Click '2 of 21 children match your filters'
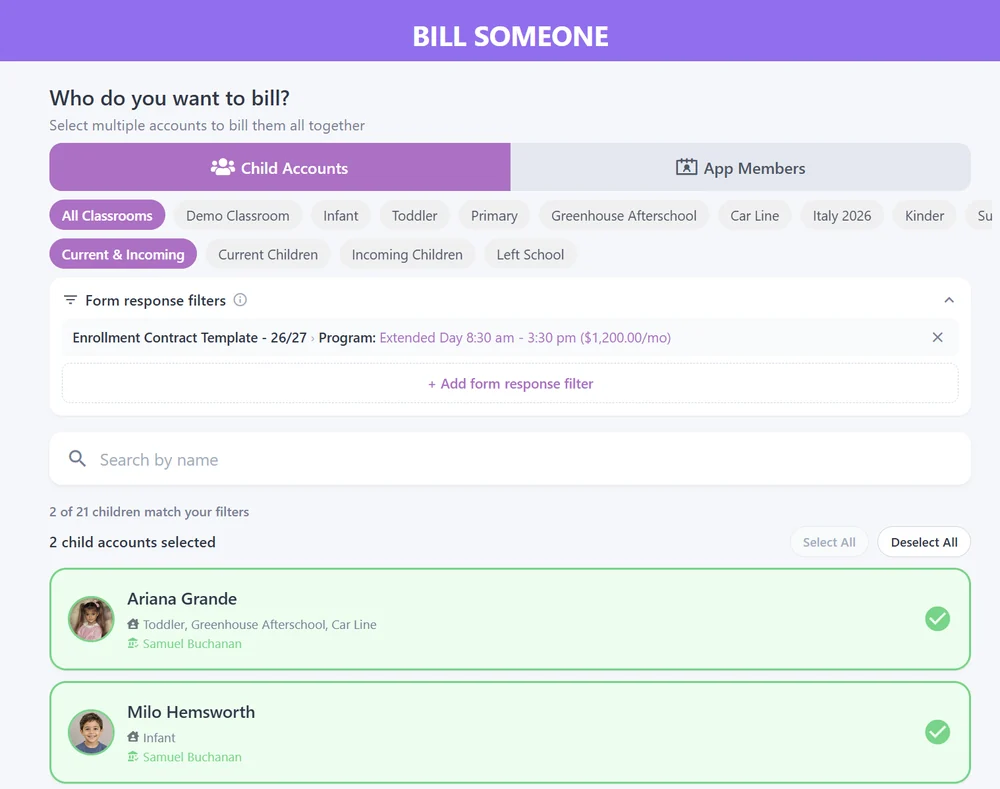The height and width of the screenshot is (789, 1000). tap(149, 512)
